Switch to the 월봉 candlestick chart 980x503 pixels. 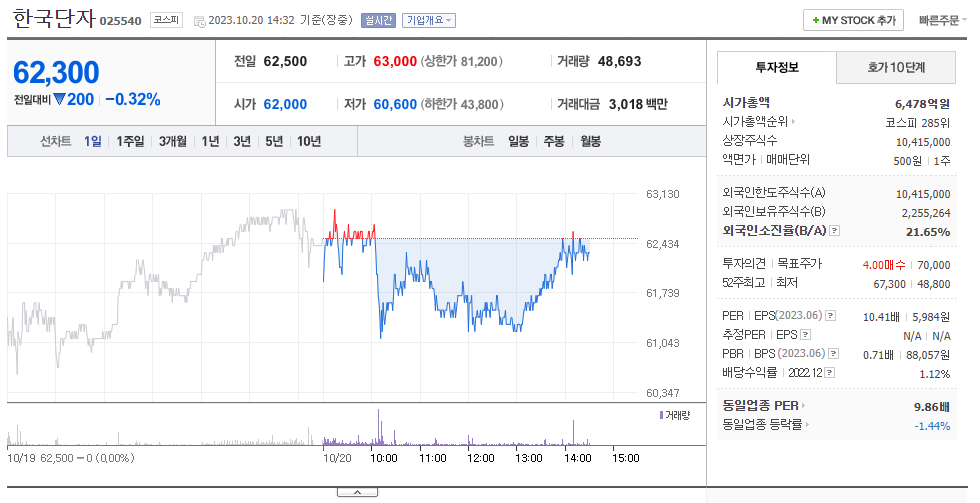click(x=590, y=141)
